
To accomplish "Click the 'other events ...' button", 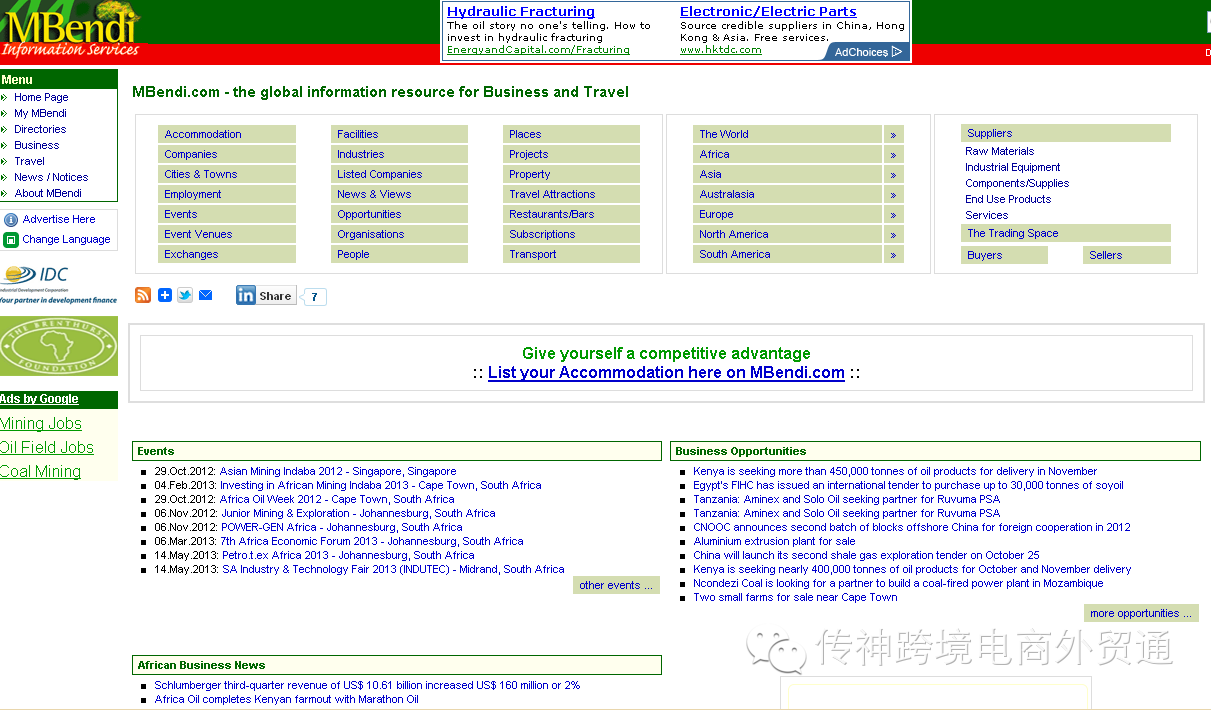I will [616, 585].
